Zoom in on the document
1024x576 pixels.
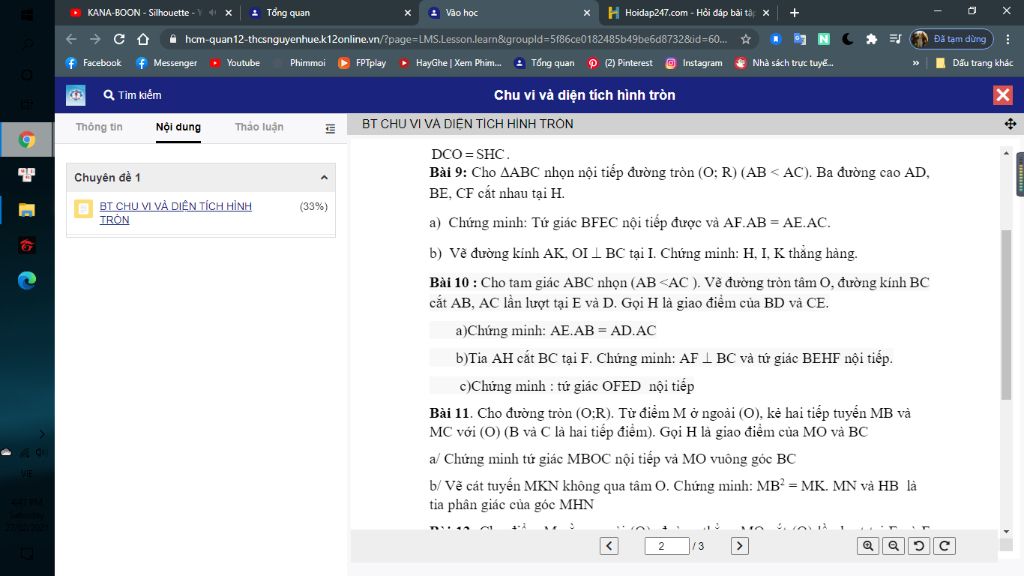tap(867, 546)
